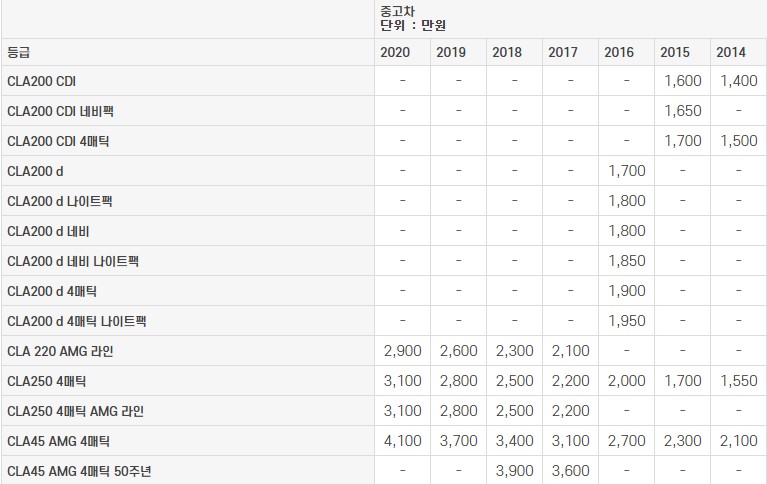Screen dimensions: 767x484
Task: Click 3,100 in CLA250 4매틱 AMG 라인 row
Action: 403,411
